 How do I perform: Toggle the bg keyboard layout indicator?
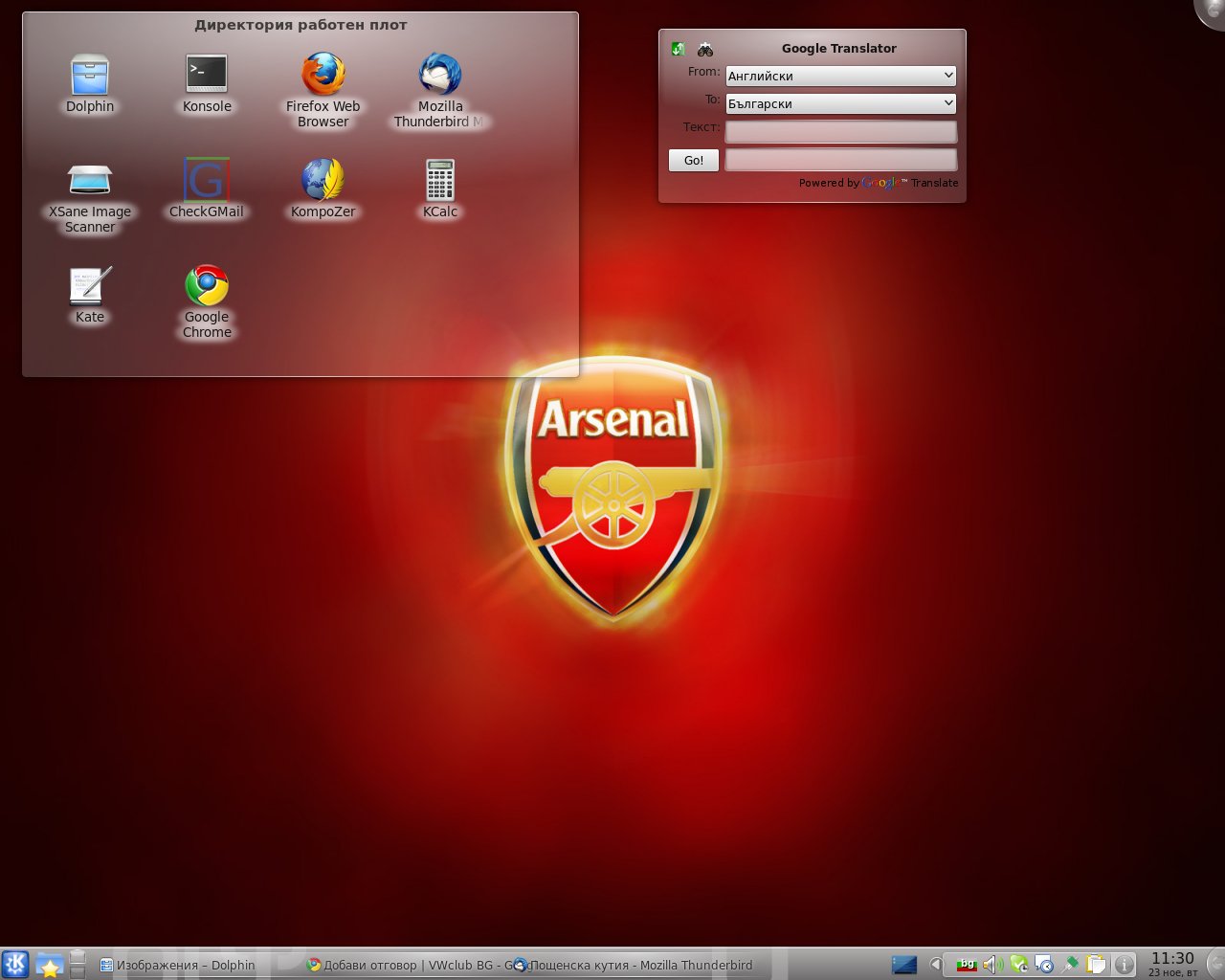[967, 965]
